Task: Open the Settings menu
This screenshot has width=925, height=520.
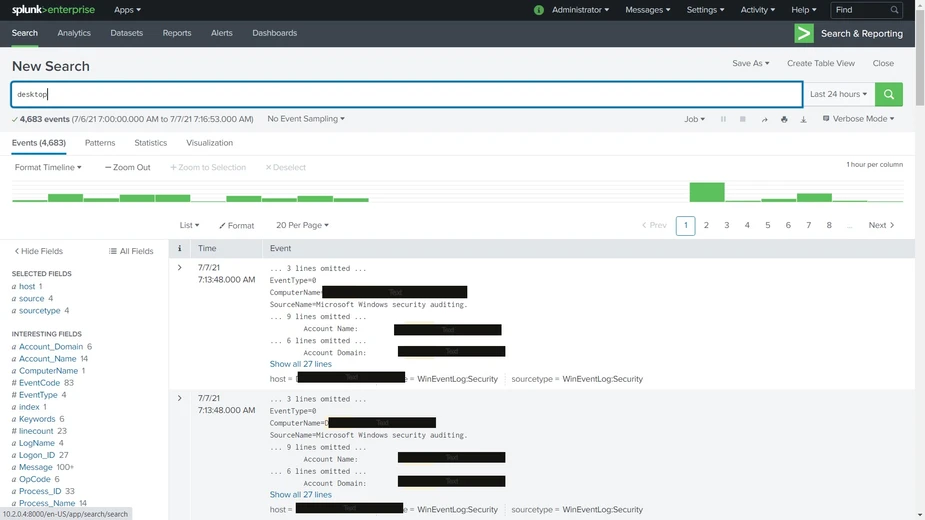Action: click(705, 10)
